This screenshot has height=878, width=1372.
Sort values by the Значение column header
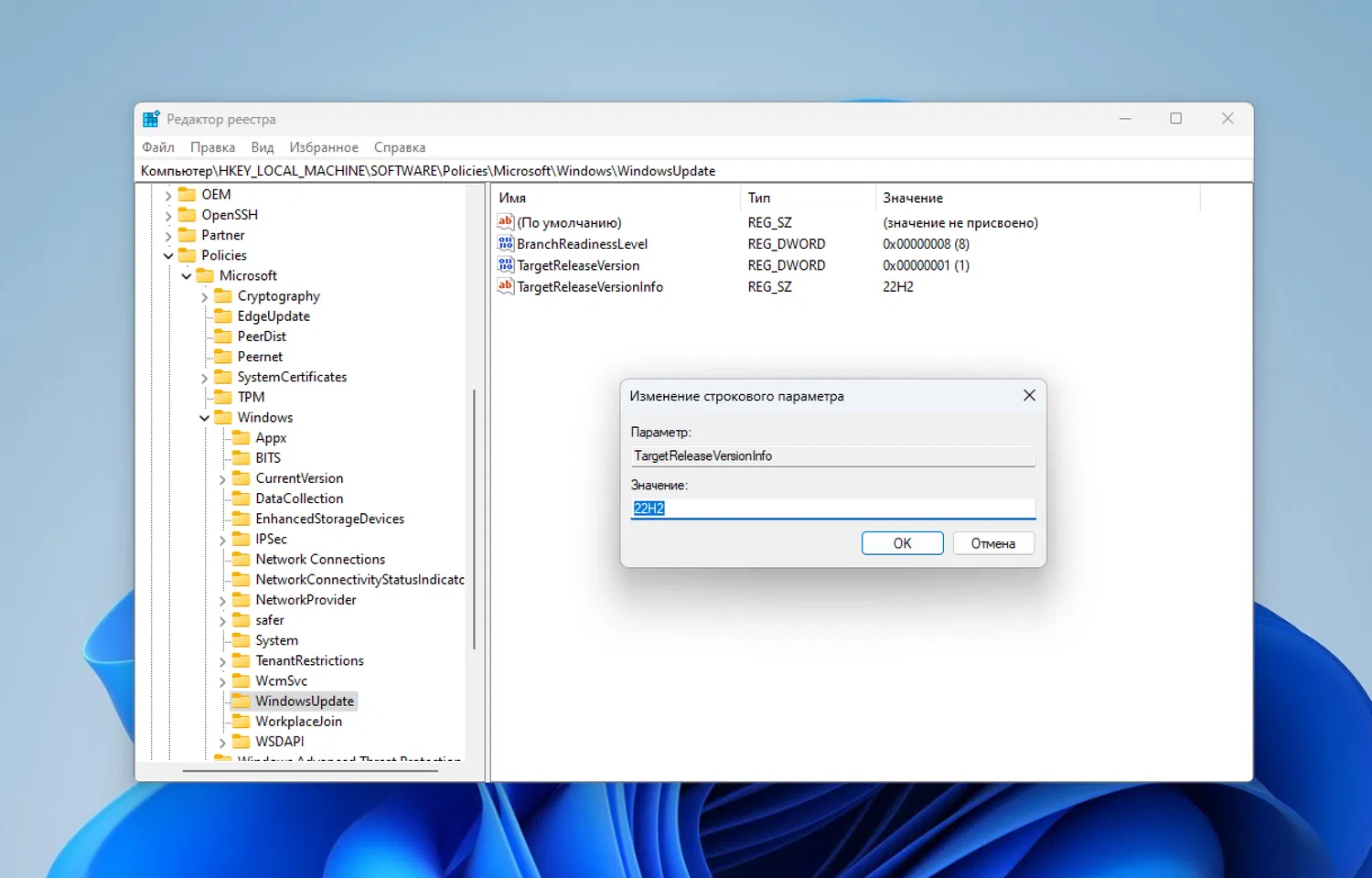(x=1037, y=198)
